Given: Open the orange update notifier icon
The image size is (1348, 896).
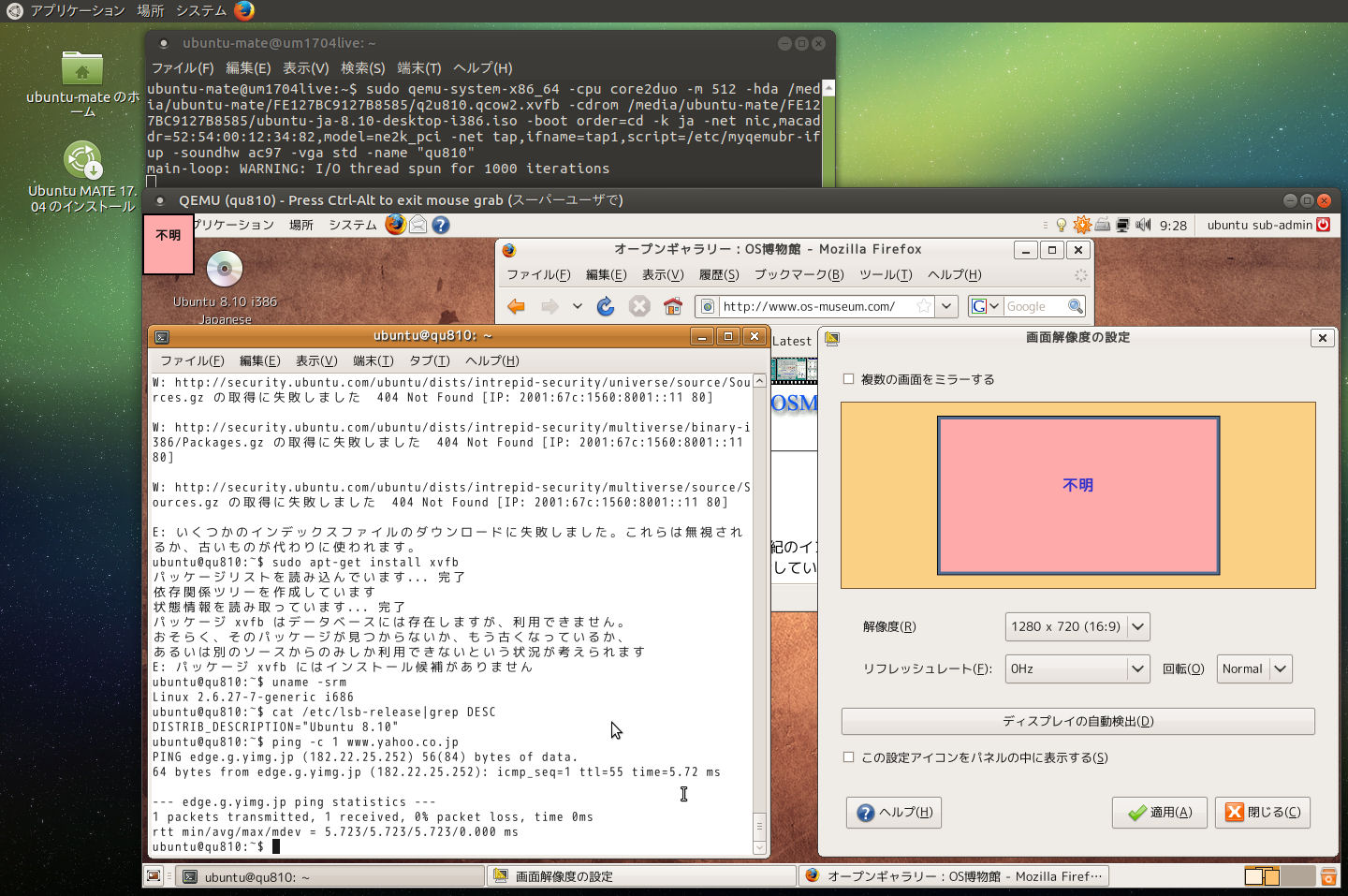Looking at the screenshot, I should point(1082,225).
